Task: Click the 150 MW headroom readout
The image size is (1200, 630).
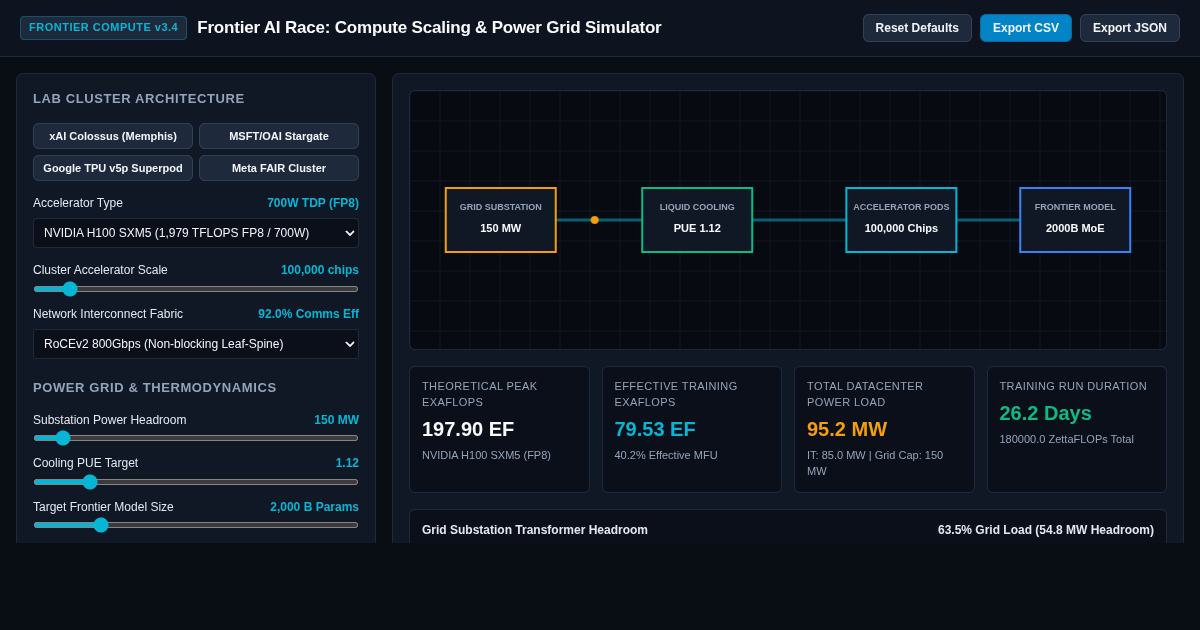Action: tap(336, 420)
